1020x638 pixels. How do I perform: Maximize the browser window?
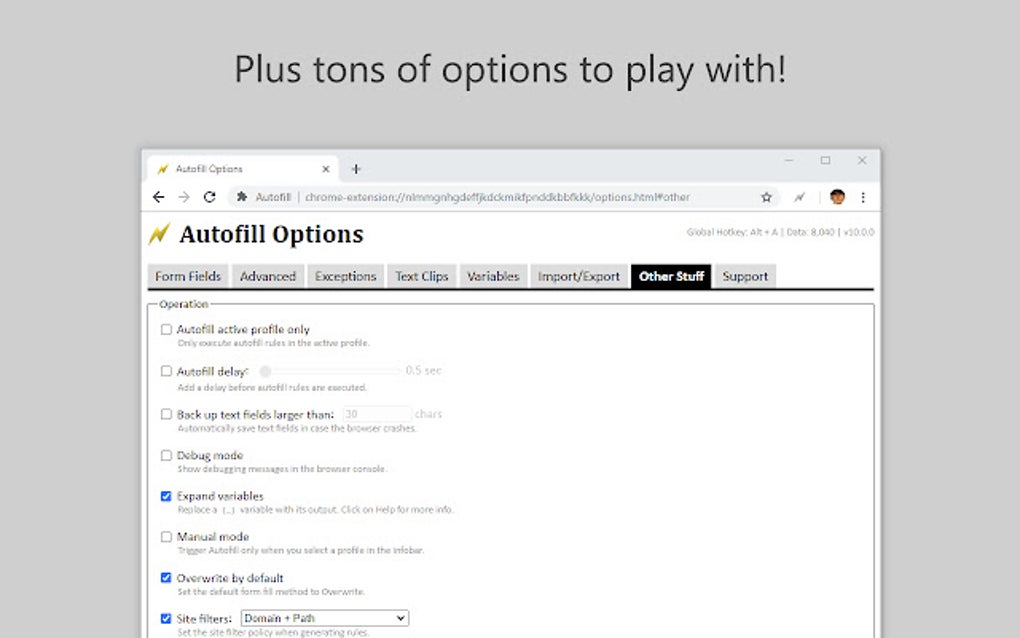tap(825, 160)
